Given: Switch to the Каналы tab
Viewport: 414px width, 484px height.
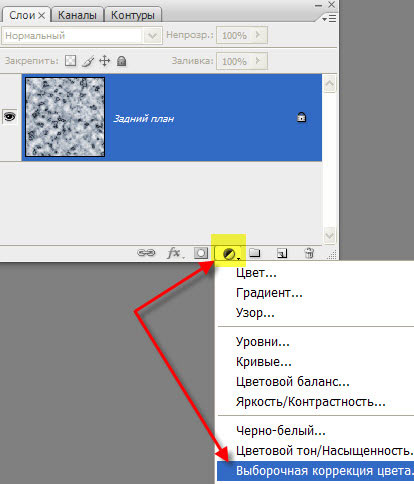Looking at the screenshot, I should pyautogui.click(x=77, y=15).
